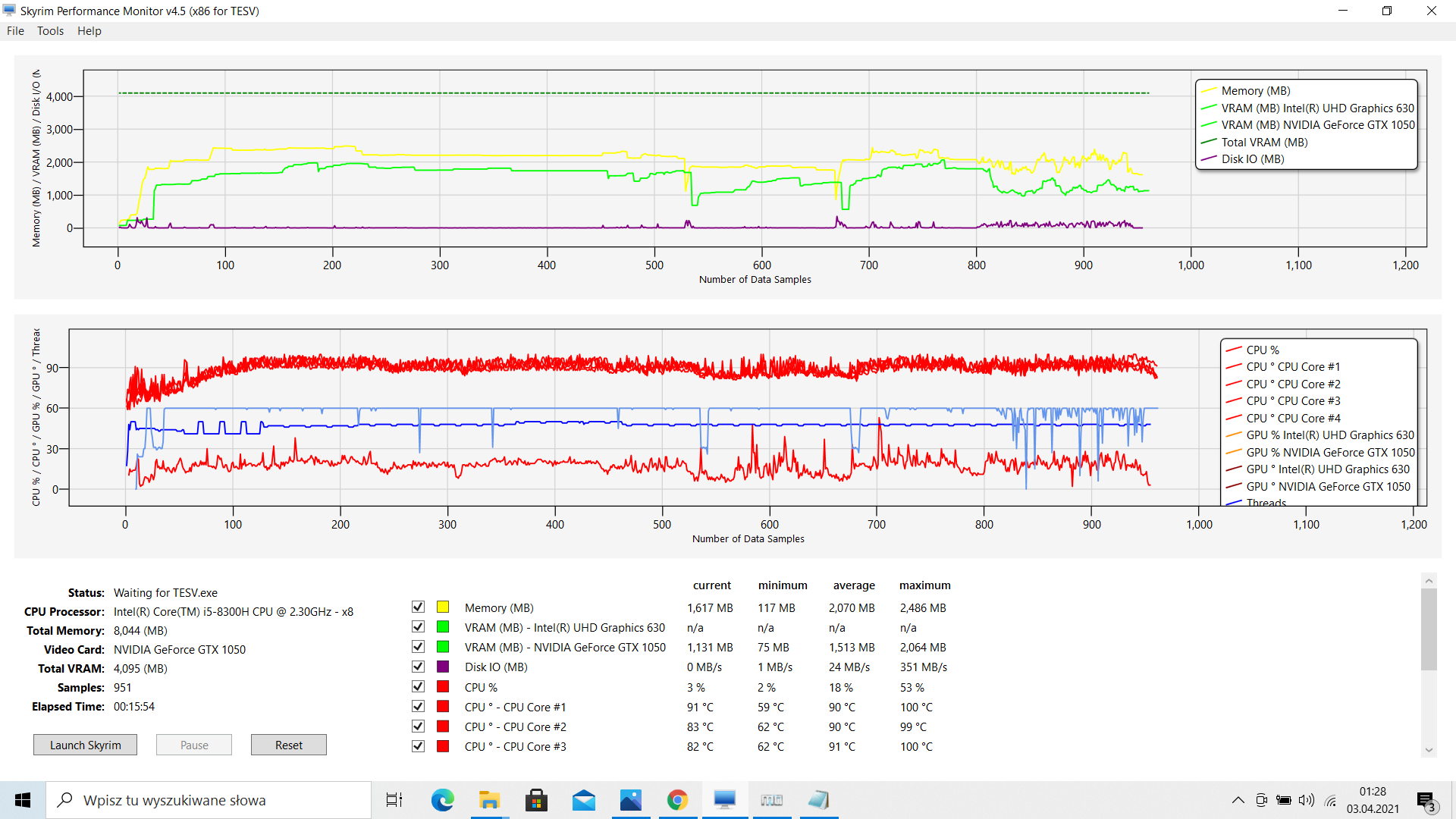
Task: Click the Samples value 951
Action: pyautogui.click(x=123, y=687)
